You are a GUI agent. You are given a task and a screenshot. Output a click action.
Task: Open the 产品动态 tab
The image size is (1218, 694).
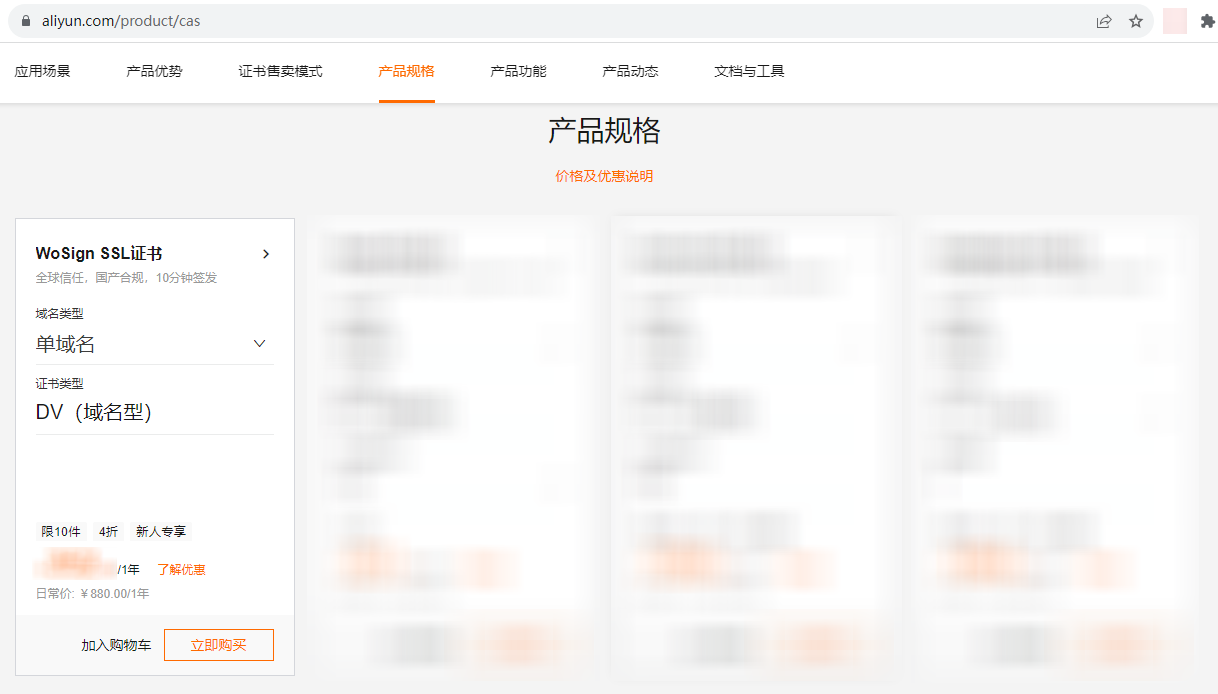[x=630, y=71]
